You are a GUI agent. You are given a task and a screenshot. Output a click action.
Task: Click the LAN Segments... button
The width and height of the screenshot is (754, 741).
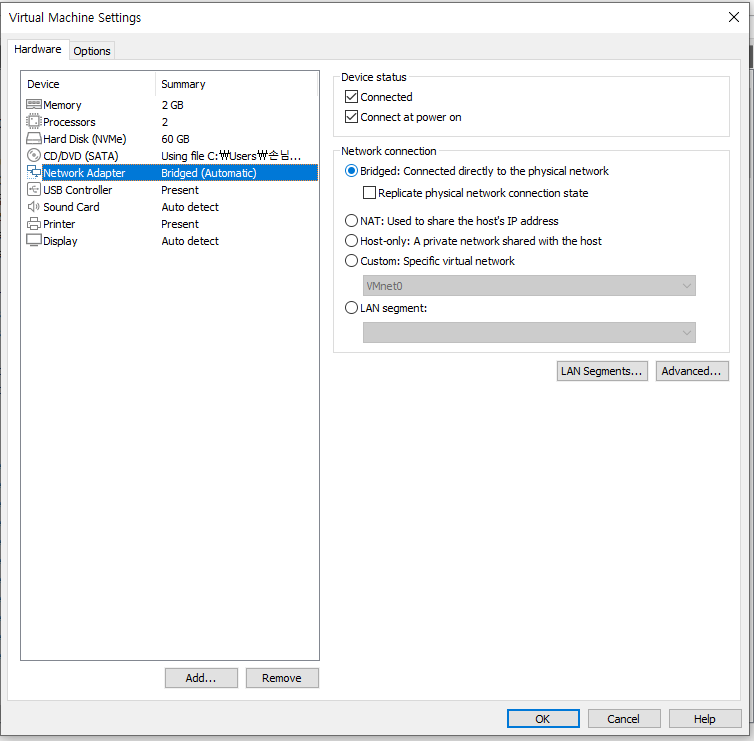click(602, 371)
